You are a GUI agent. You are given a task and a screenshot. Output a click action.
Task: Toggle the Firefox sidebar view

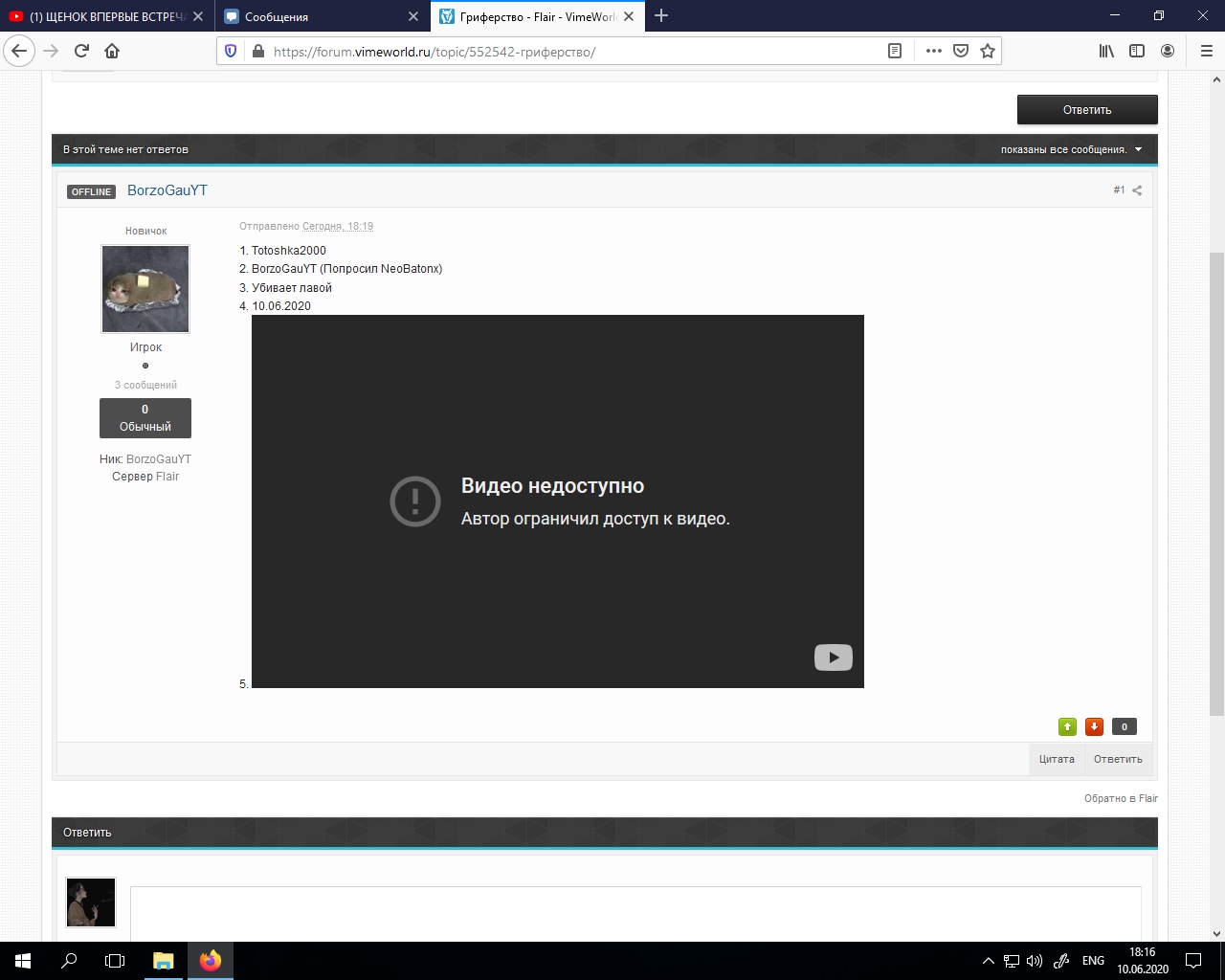pyautogui.click(x=1137, y=51)
